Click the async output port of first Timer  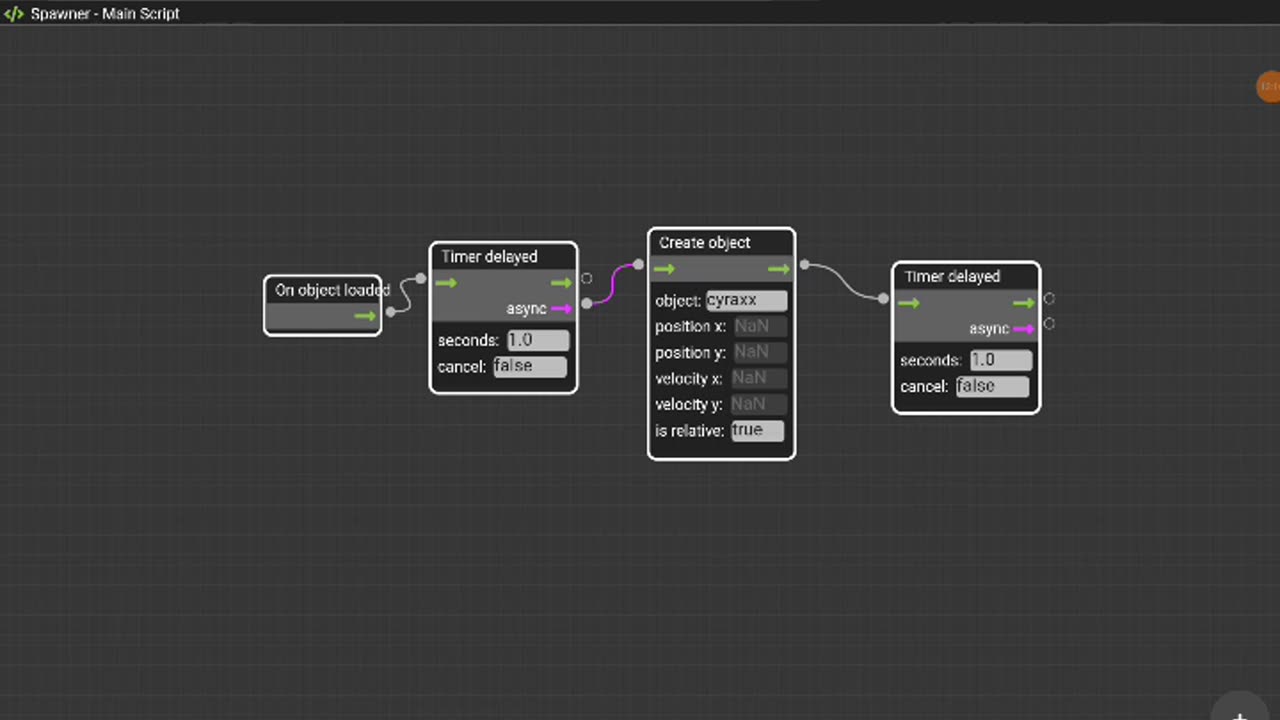(587, 303)
